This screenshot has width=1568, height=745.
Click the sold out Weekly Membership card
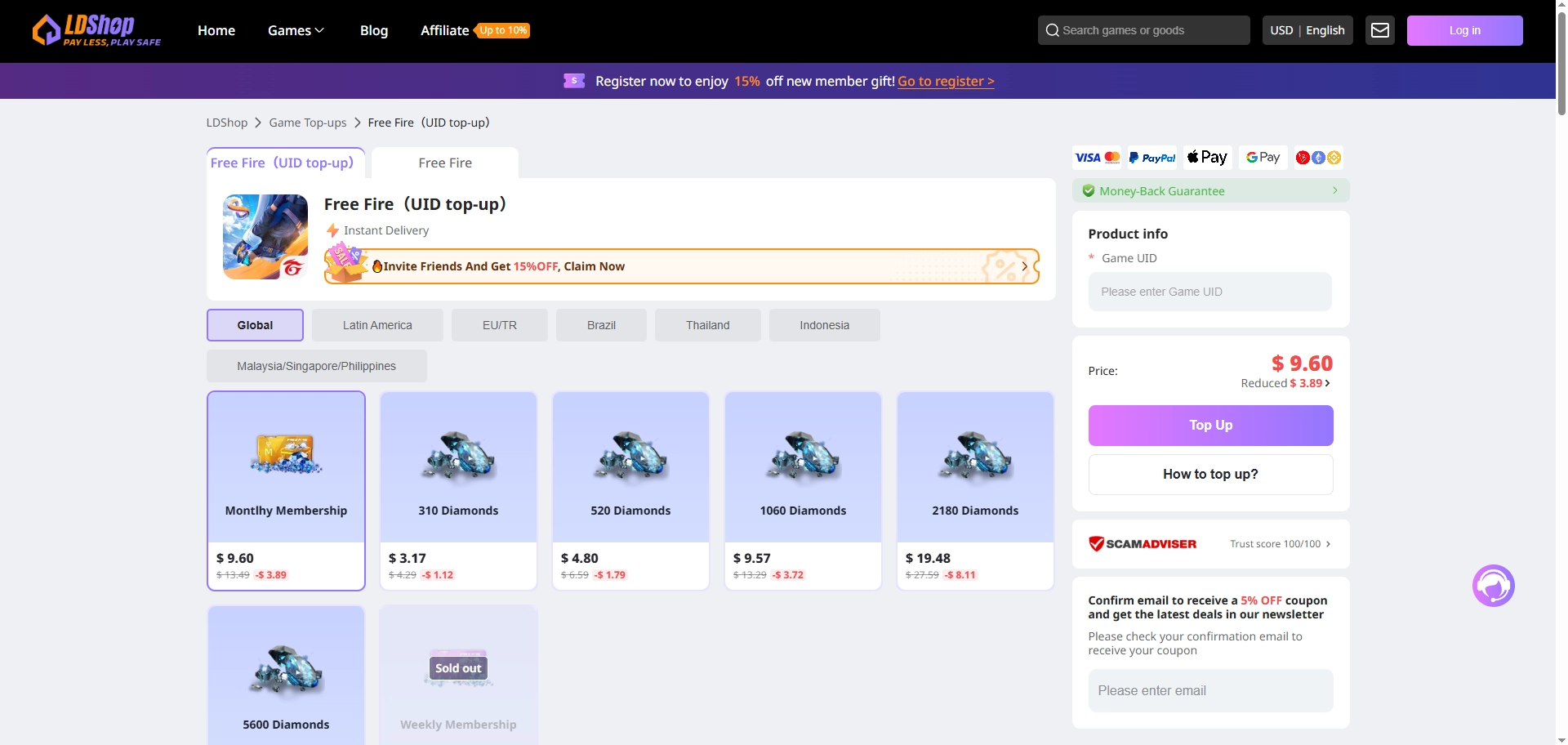[x=458, y=675]
